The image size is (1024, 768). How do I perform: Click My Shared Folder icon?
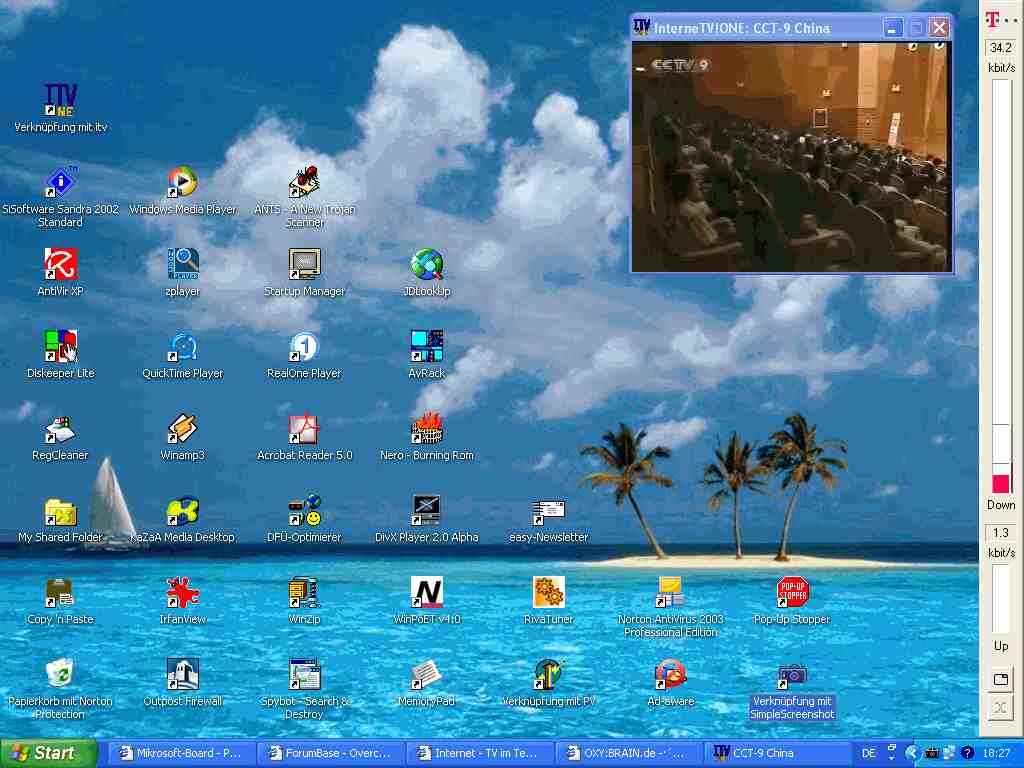60,511
